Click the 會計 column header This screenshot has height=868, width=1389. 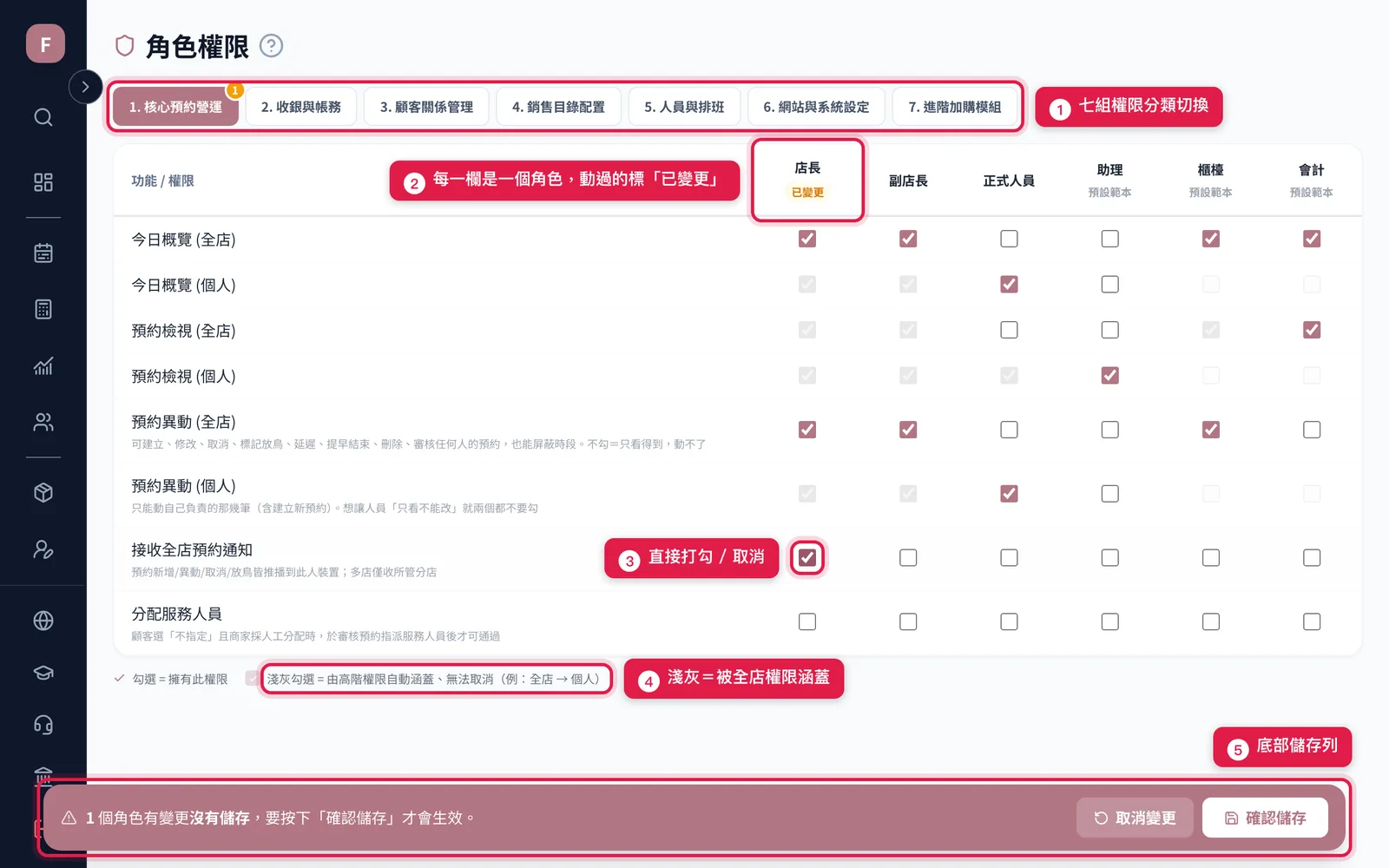coord(1312,180)
